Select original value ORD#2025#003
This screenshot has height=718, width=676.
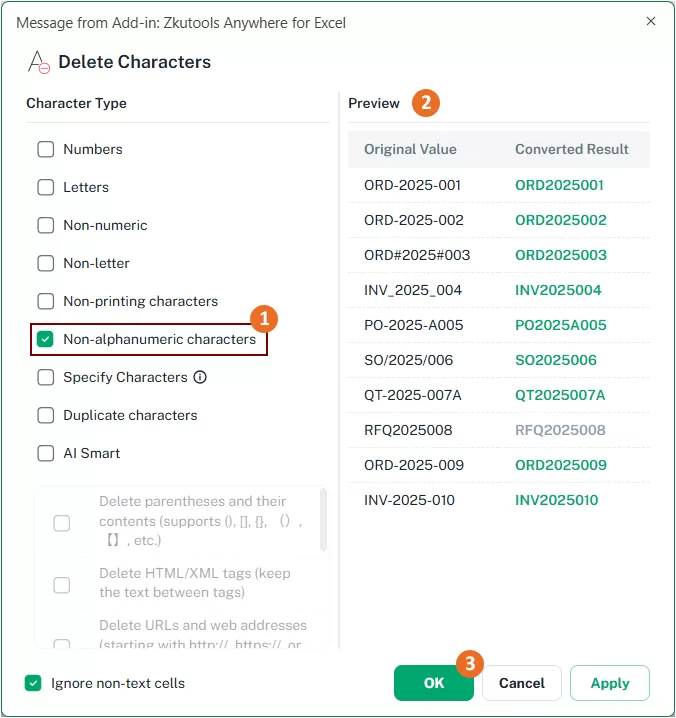417,255
